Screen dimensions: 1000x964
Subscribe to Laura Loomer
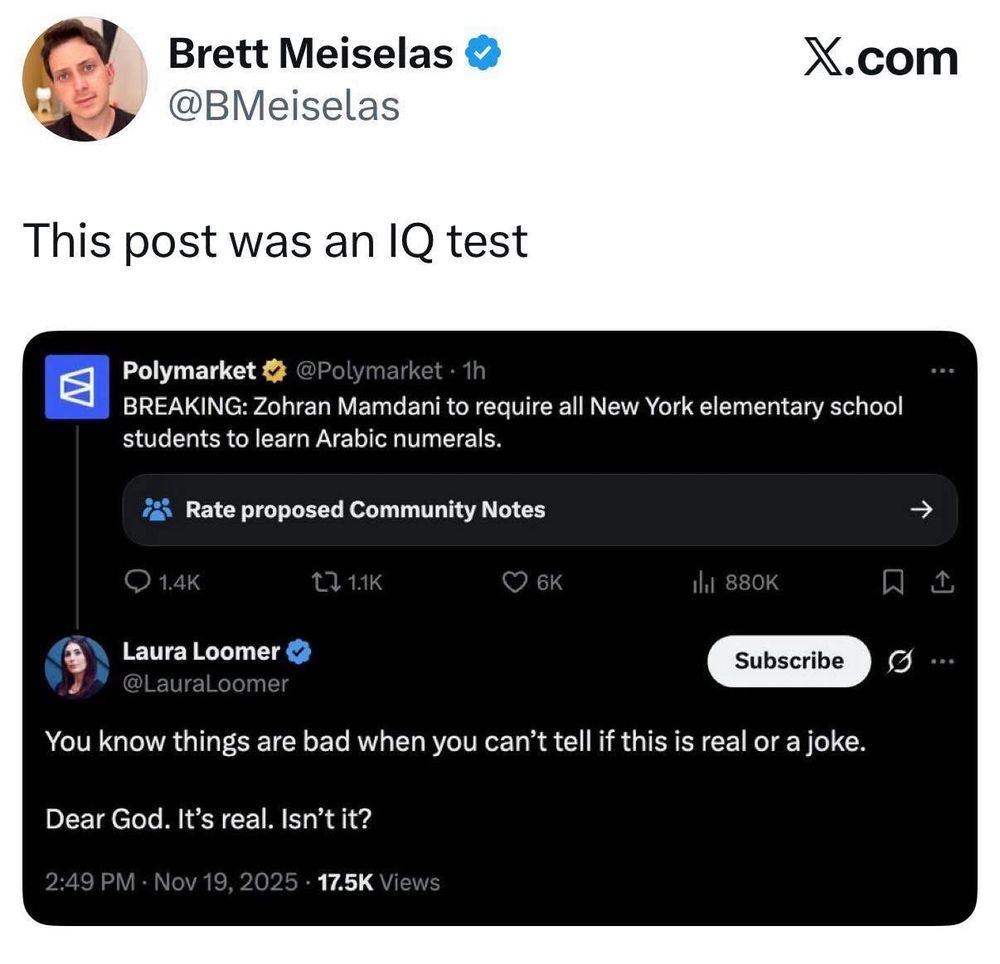tap(789, 661)
